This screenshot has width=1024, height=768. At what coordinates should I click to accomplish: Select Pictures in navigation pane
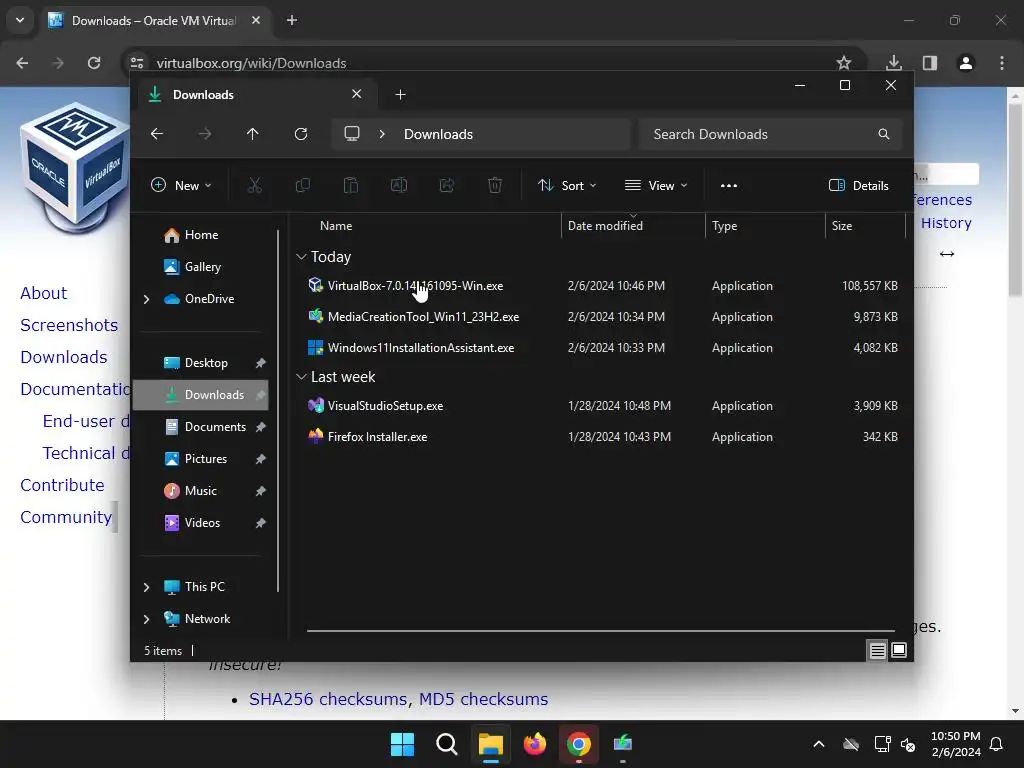(x=200, y=459)
